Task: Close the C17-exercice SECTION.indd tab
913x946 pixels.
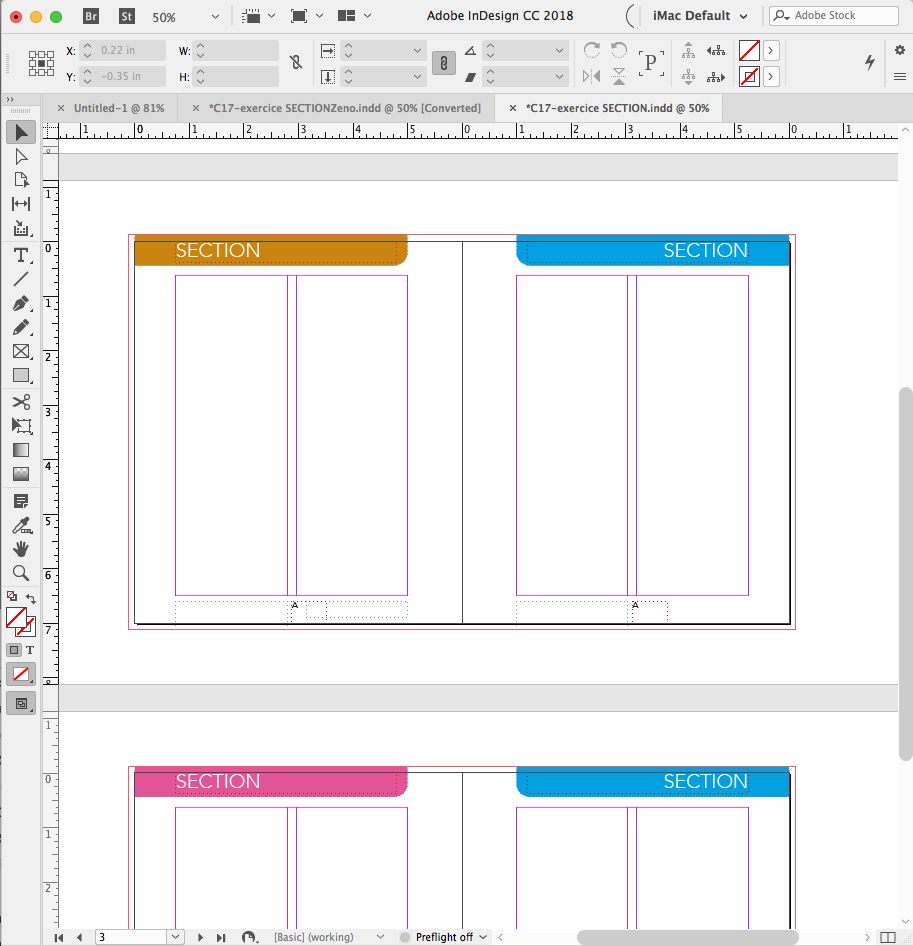Action: tap(512, 108)
